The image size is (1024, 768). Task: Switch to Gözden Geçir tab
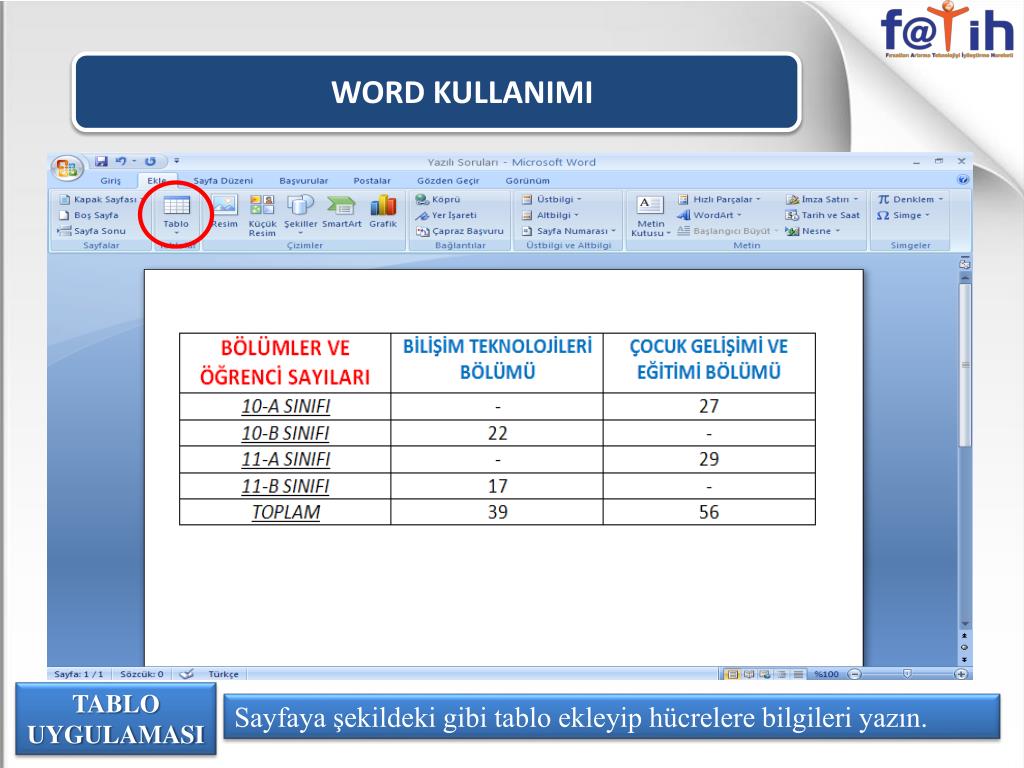coord(448,181)
